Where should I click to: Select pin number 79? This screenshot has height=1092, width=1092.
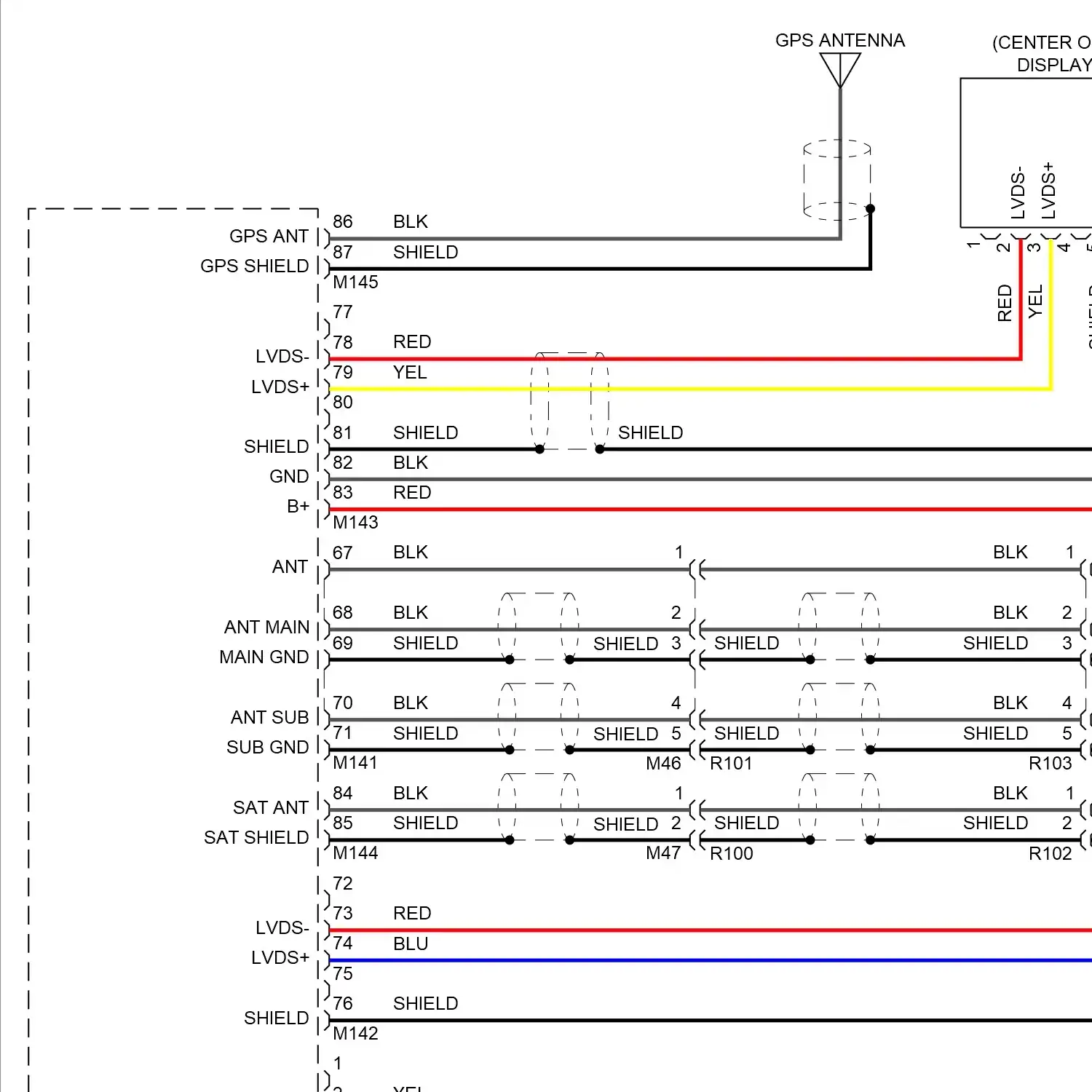(x=342, y=372)
